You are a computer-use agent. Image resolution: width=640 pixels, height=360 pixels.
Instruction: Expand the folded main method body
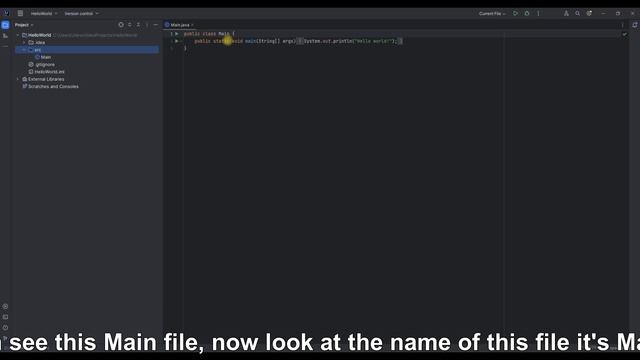click(x=300, y=41)
